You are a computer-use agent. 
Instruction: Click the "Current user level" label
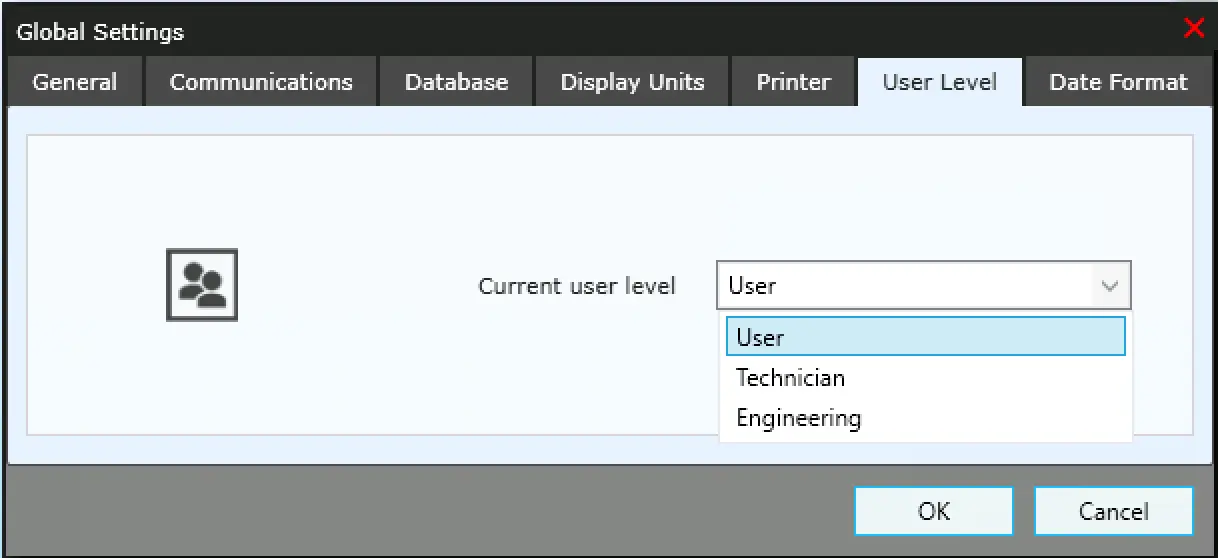pos(577,286)
